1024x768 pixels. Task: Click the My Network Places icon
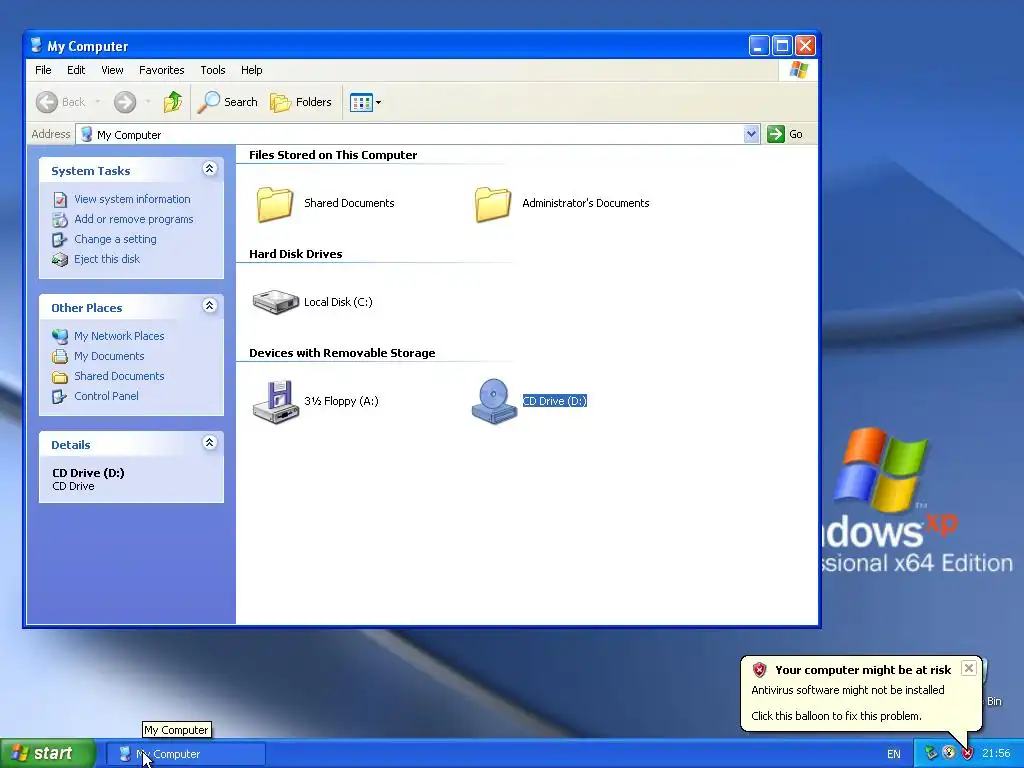[60, 336]
